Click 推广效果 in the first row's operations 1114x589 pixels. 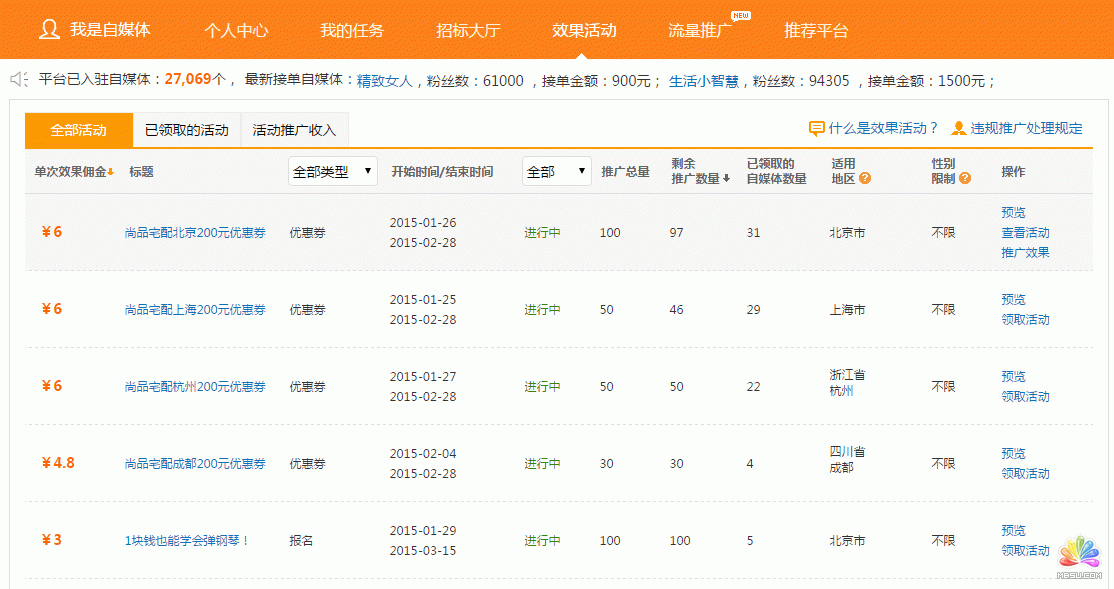coord(1024,252)
